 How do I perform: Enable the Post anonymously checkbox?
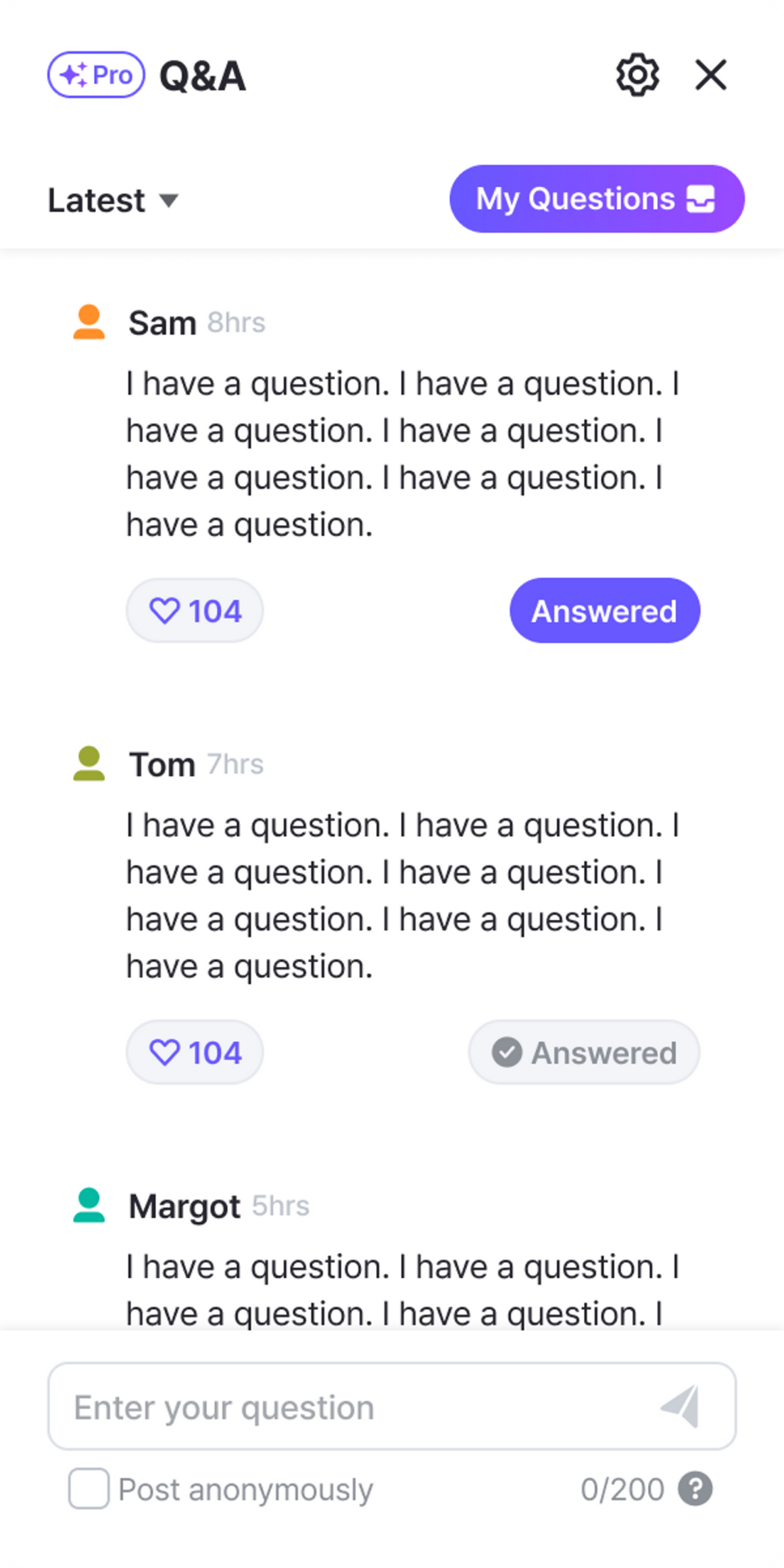89,1488
